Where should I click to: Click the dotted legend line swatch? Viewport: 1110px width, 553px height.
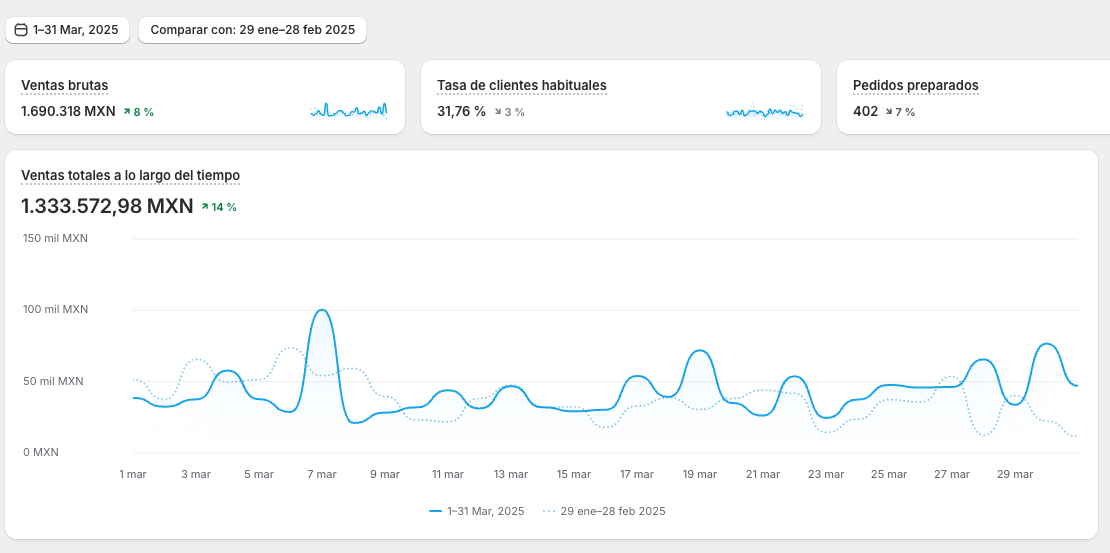(x=549, y=511)
